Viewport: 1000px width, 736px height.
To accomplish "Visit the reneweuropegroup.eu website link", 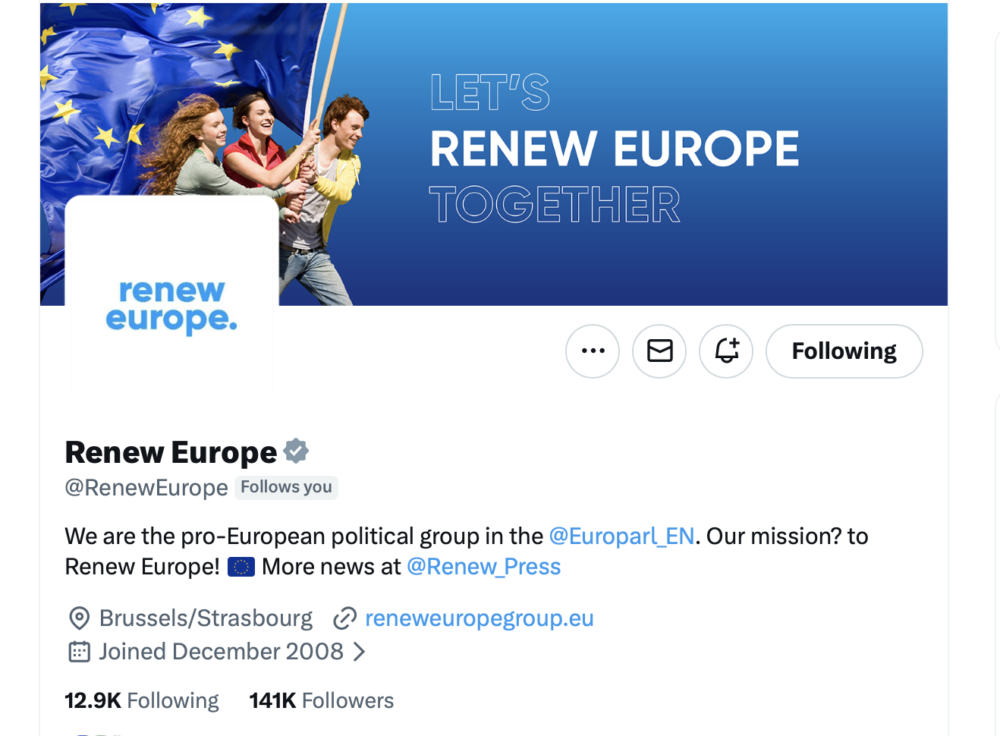I will (479, 619).
